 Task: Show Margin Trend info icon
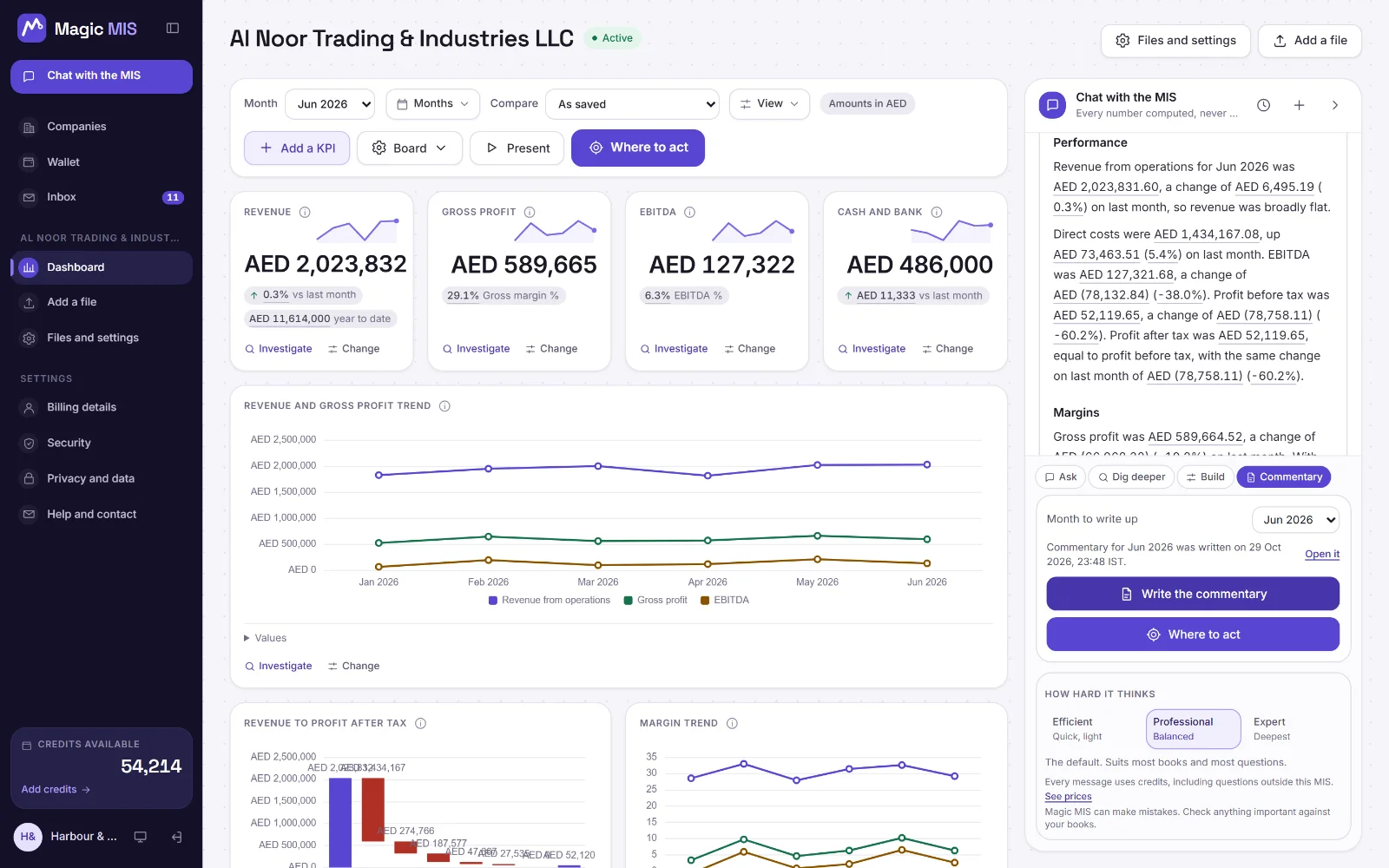click(x=732, y=723)
